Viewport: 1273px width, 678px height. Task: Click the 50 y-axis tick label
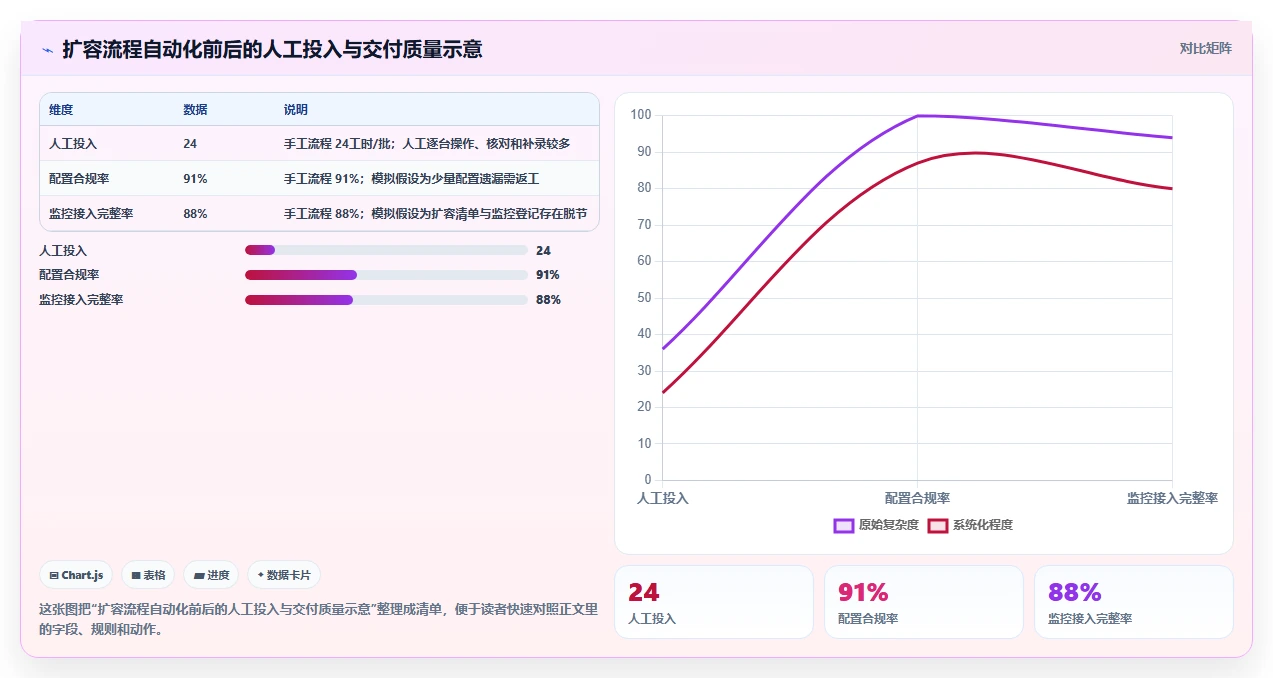644,298
